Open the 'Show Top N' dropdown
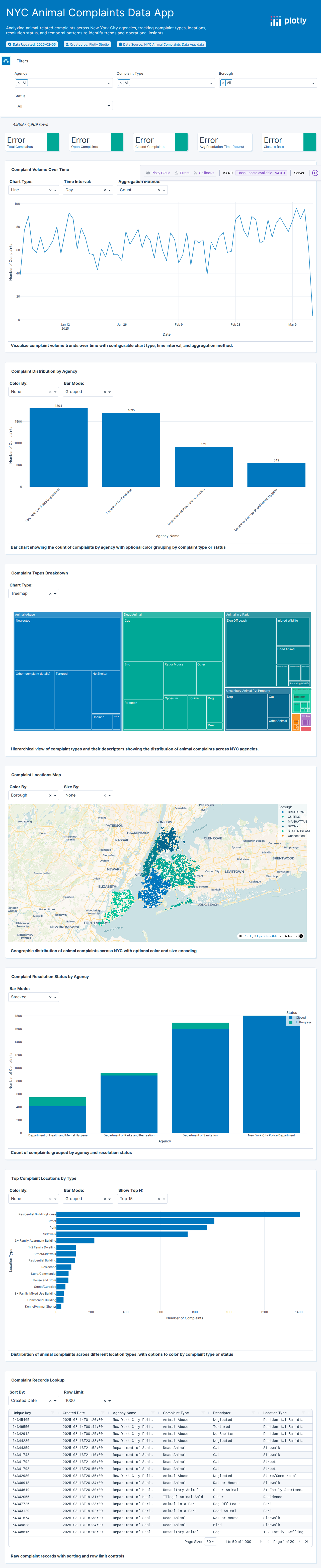Image resolution: width=321 pixels, height=1568 pixels. 163,1199
